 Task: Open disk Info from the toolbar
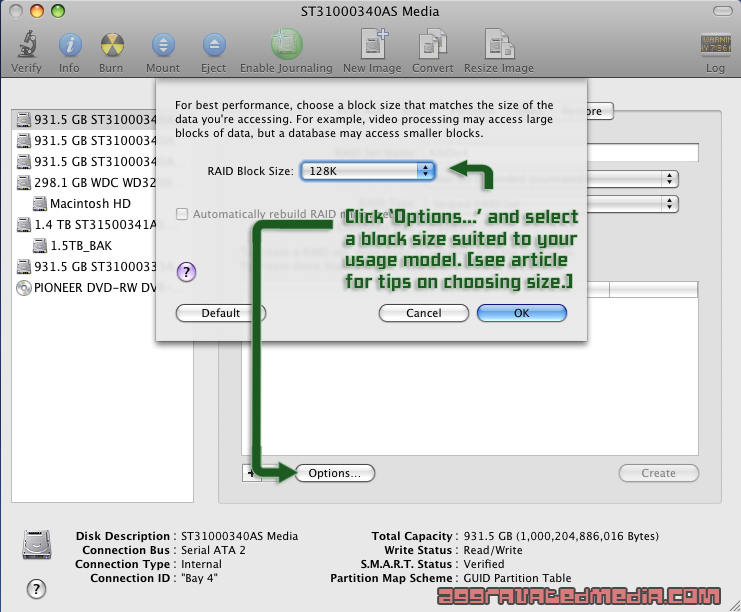coord(69,45)
